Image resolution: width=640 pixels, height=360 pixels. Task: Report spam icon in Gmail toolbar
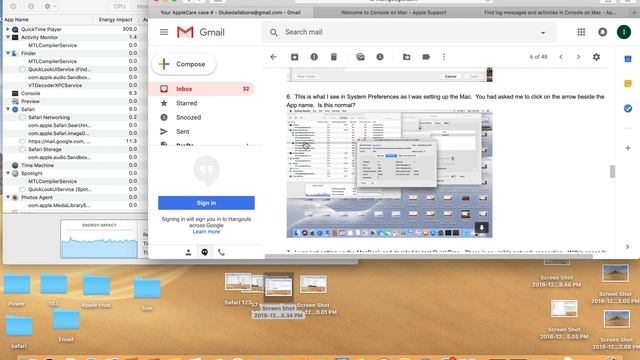coord(314,57)
